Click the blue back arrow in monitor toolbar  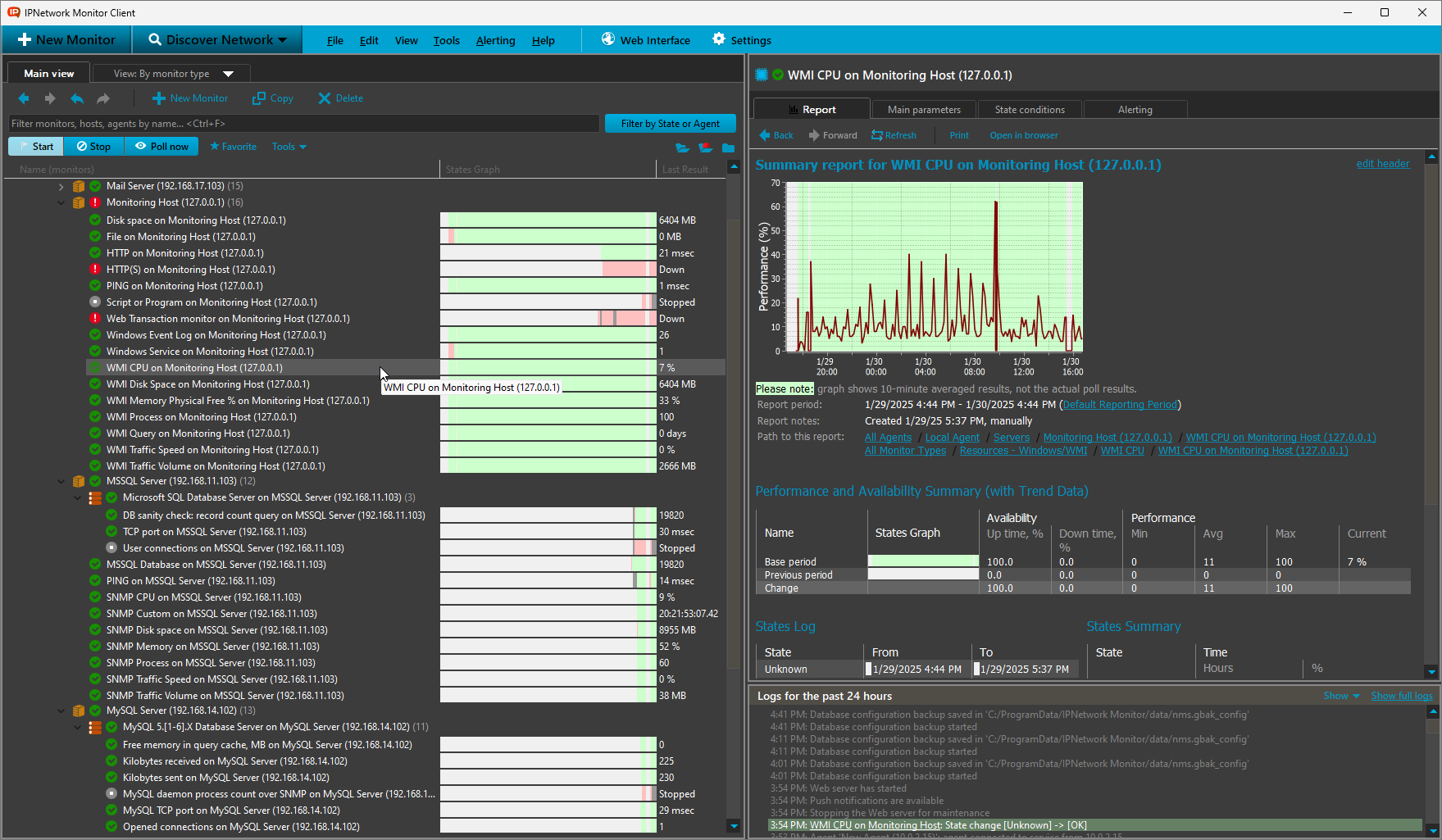[x=24, y=98]
